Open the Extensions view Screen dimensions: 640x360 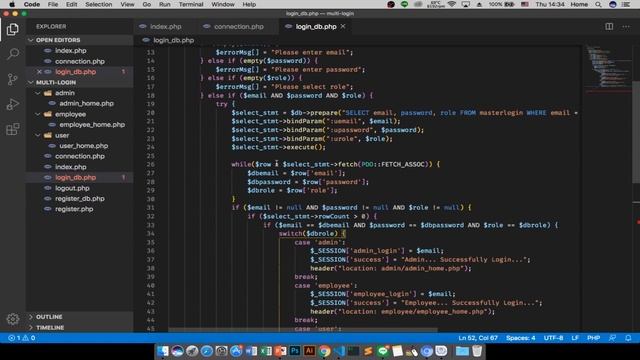pyautogui.click(x=13, y=129)
